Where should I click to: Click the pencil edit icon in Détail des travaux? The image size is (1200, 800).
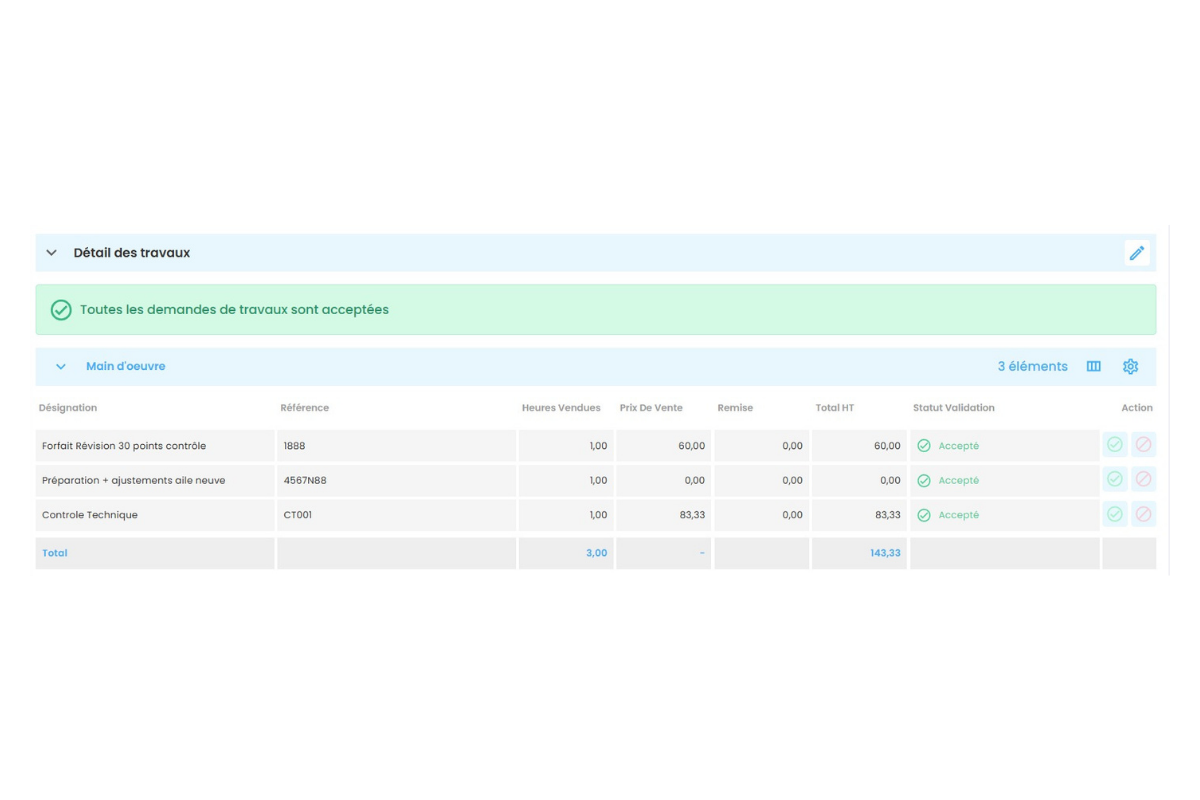click(1137, 253)
